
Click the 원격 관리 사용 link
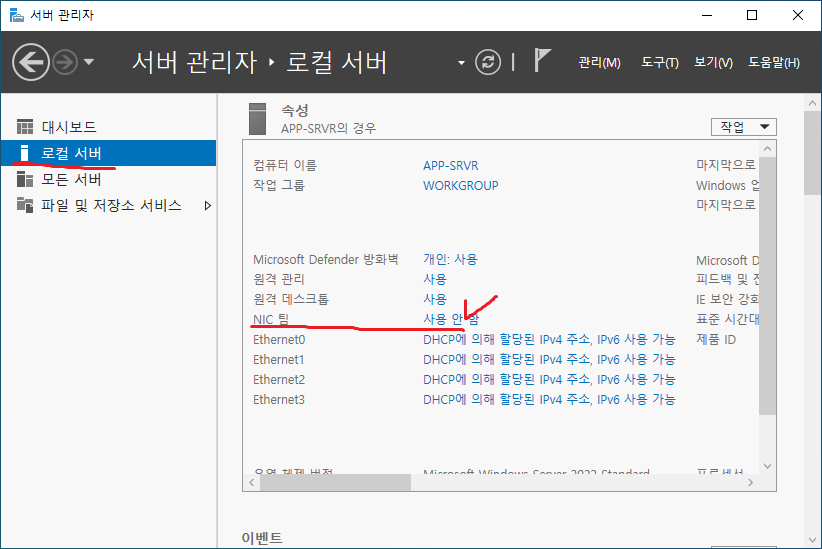coord(435,279)
